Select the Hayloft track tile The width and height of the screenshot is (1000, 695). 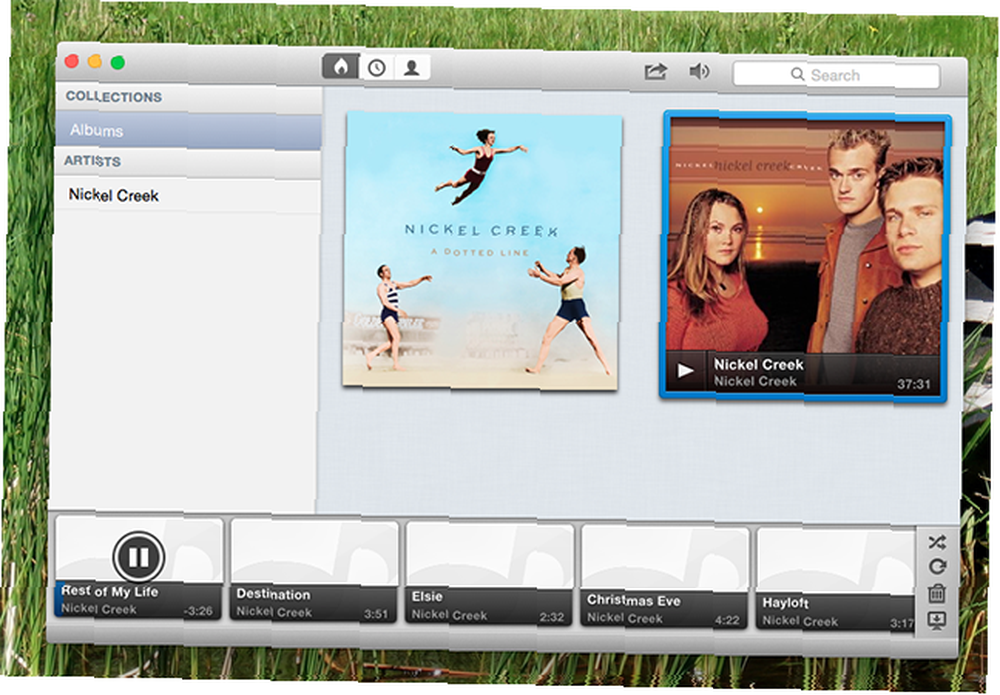835,580
